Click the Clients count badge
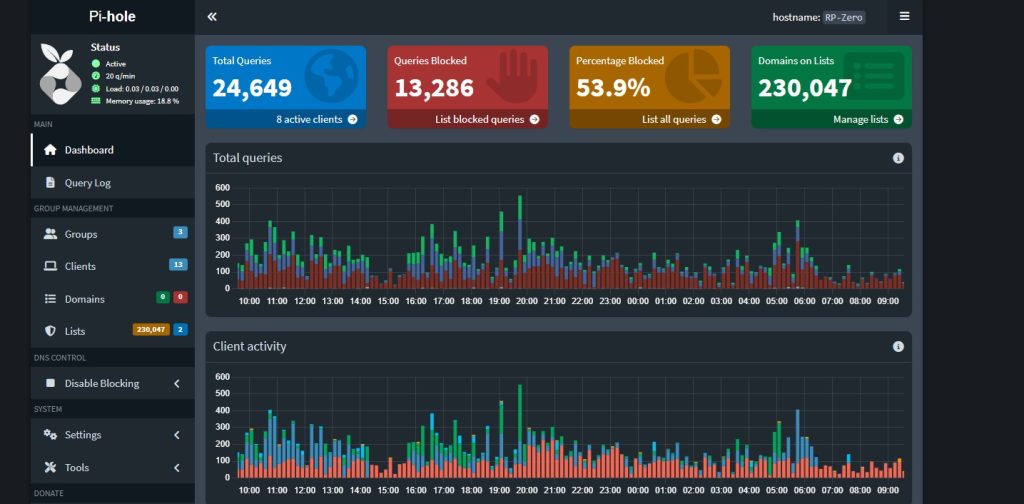Viewport: 1024px width, 504px height. (x=178, y=265)
